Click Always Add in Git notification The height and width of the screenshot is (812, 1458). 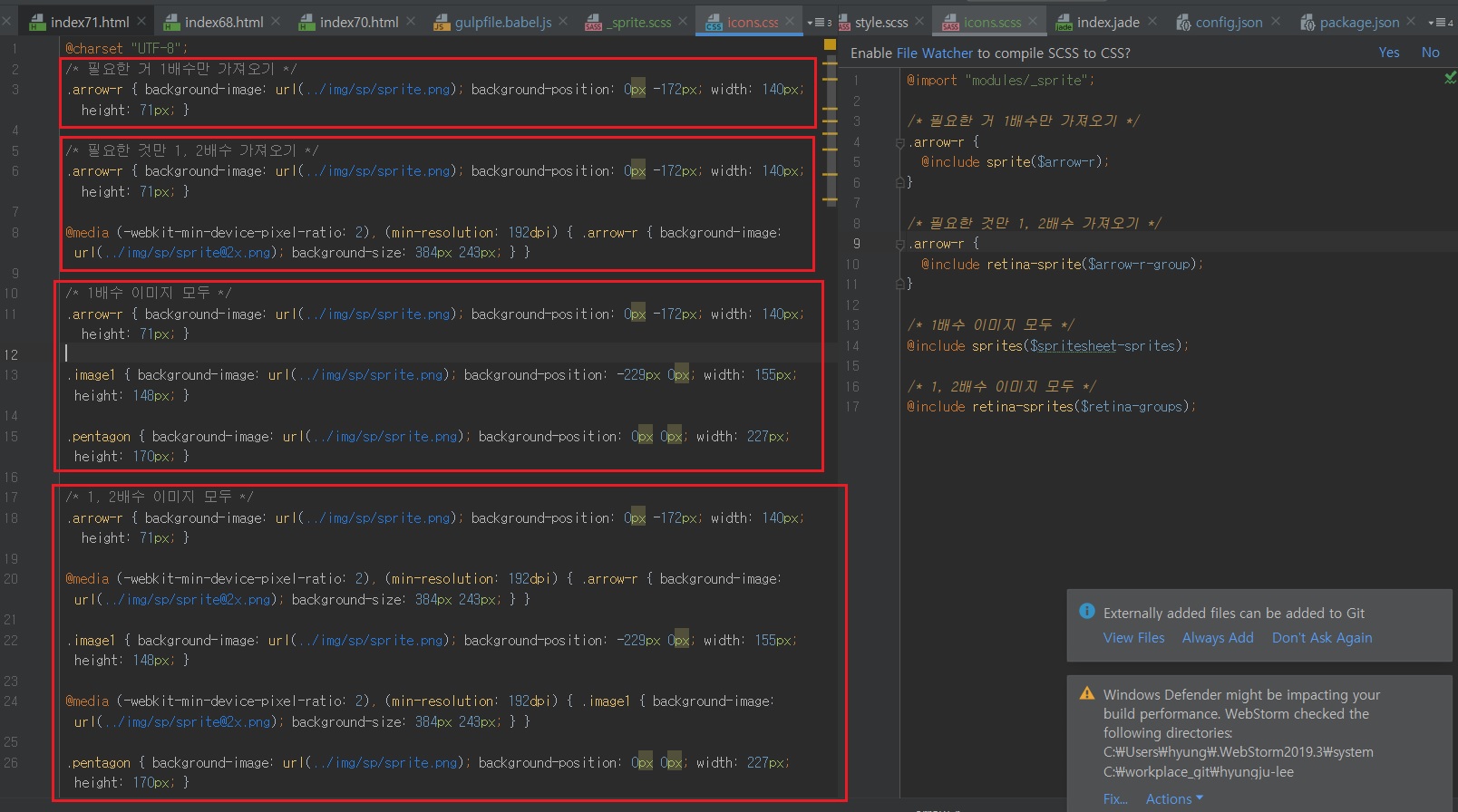pos(1217,638)
